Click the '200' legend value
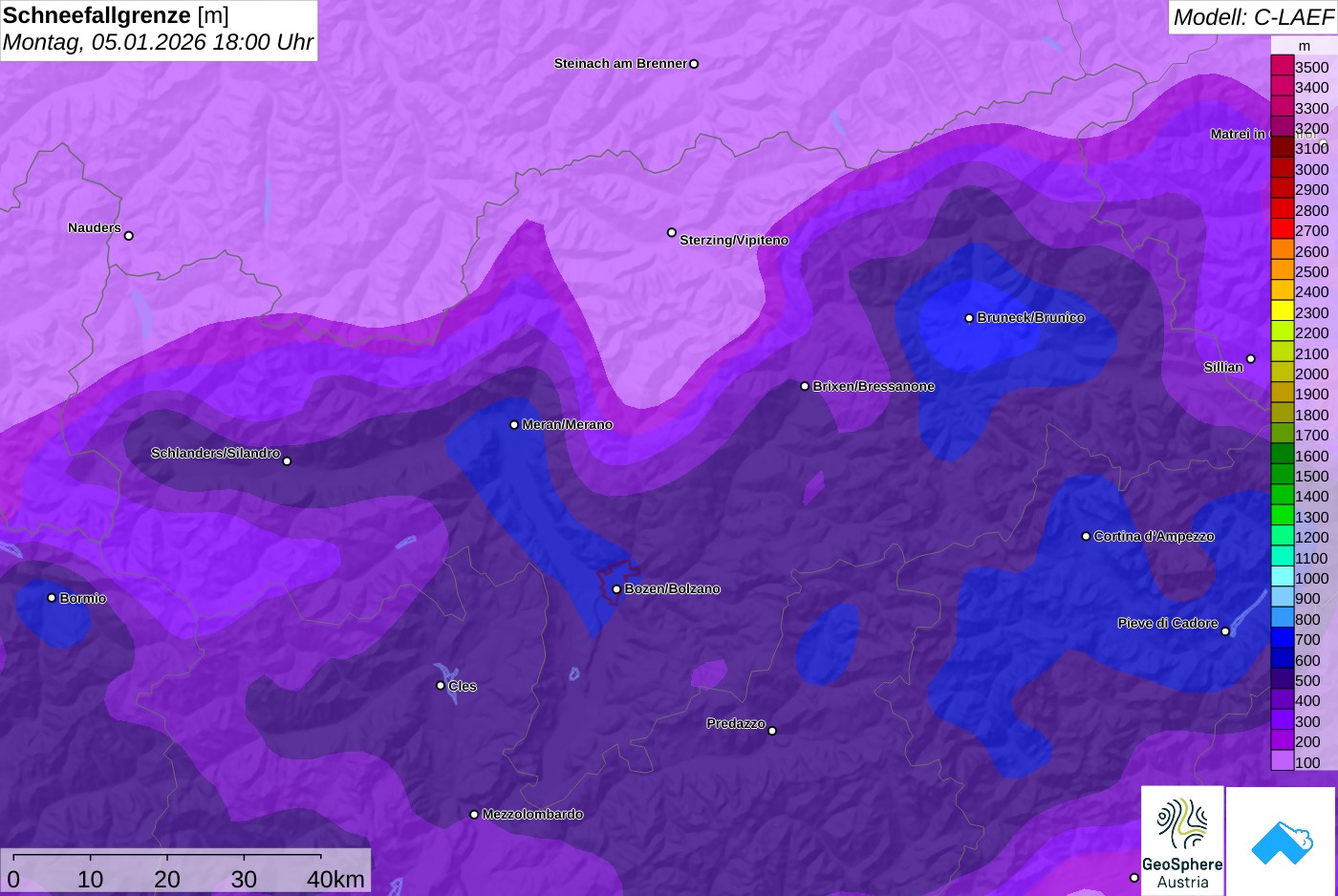This screenshot has width=1338, height=896. coord(1307,741)
